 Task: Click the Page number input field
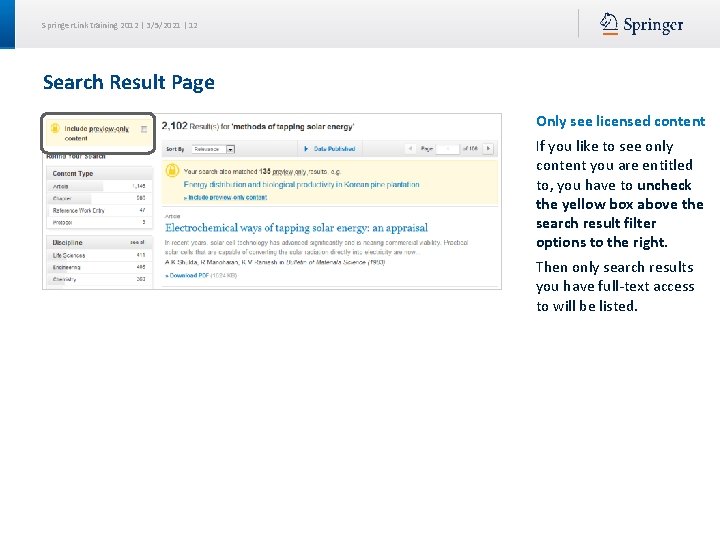tap(447, 149)
